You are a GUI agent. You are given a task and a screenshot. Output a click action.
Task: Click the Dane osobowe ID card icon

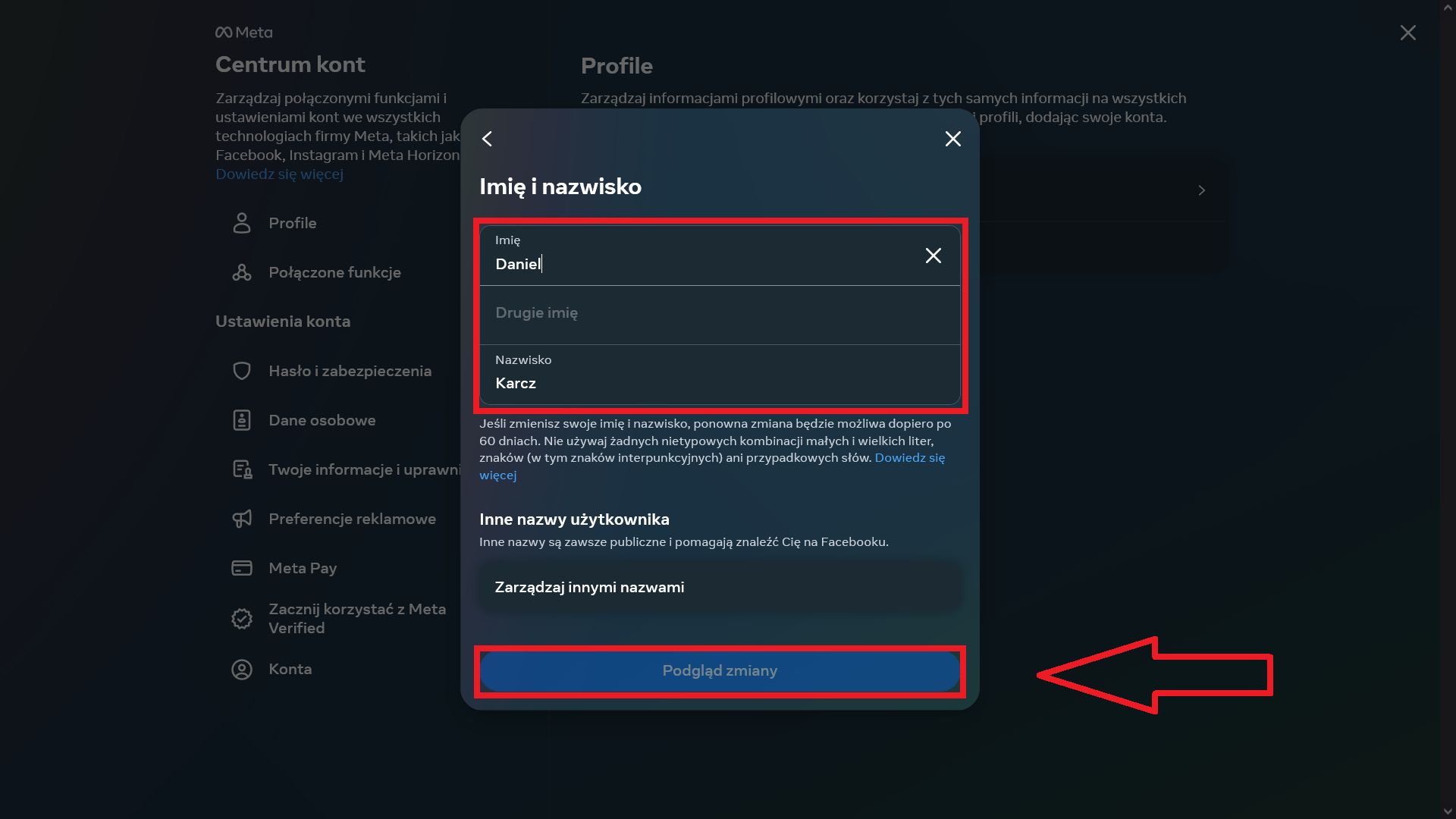click(242, 420)
